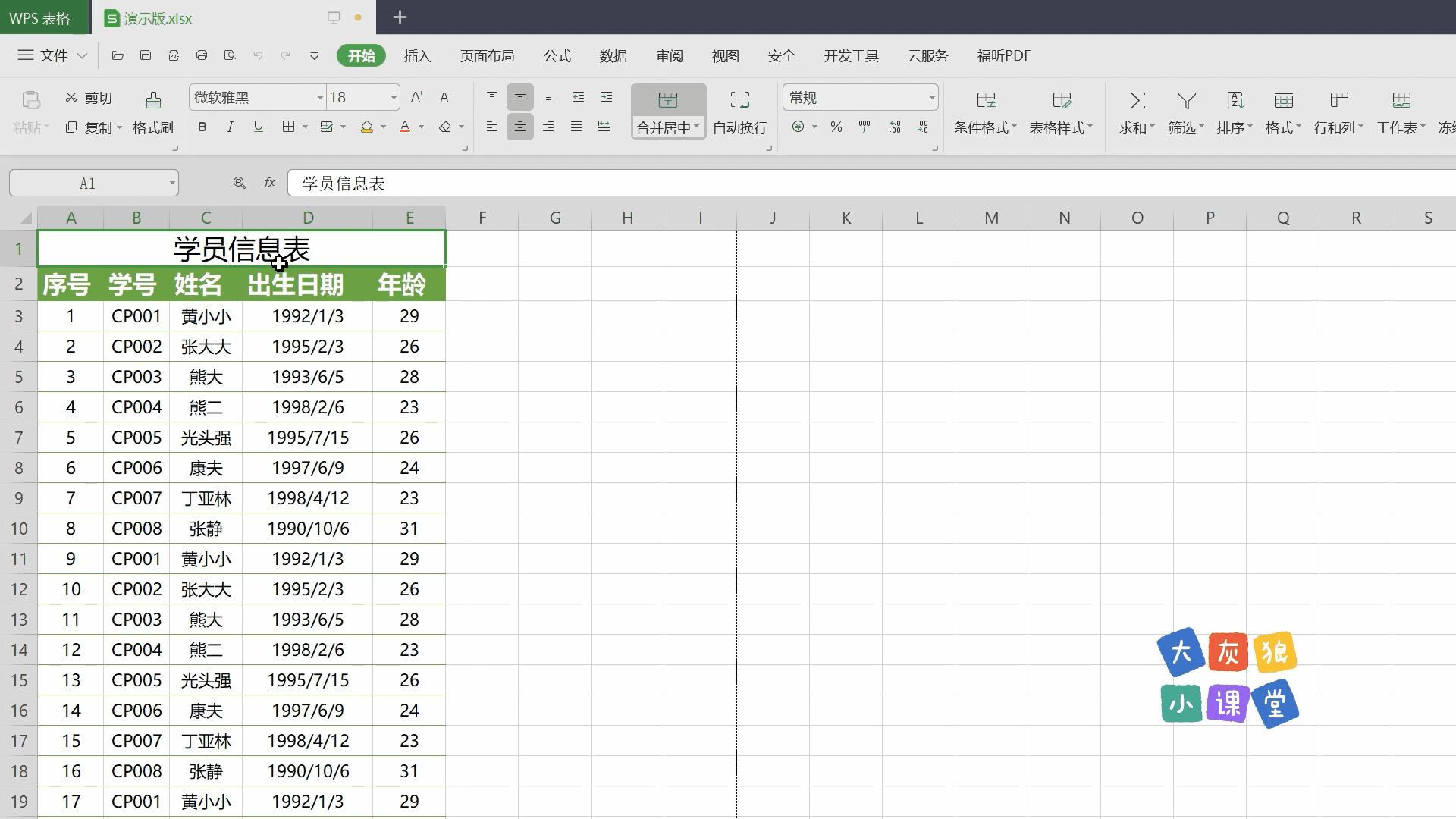Toggle center alignment for selection

click(519, 127)
